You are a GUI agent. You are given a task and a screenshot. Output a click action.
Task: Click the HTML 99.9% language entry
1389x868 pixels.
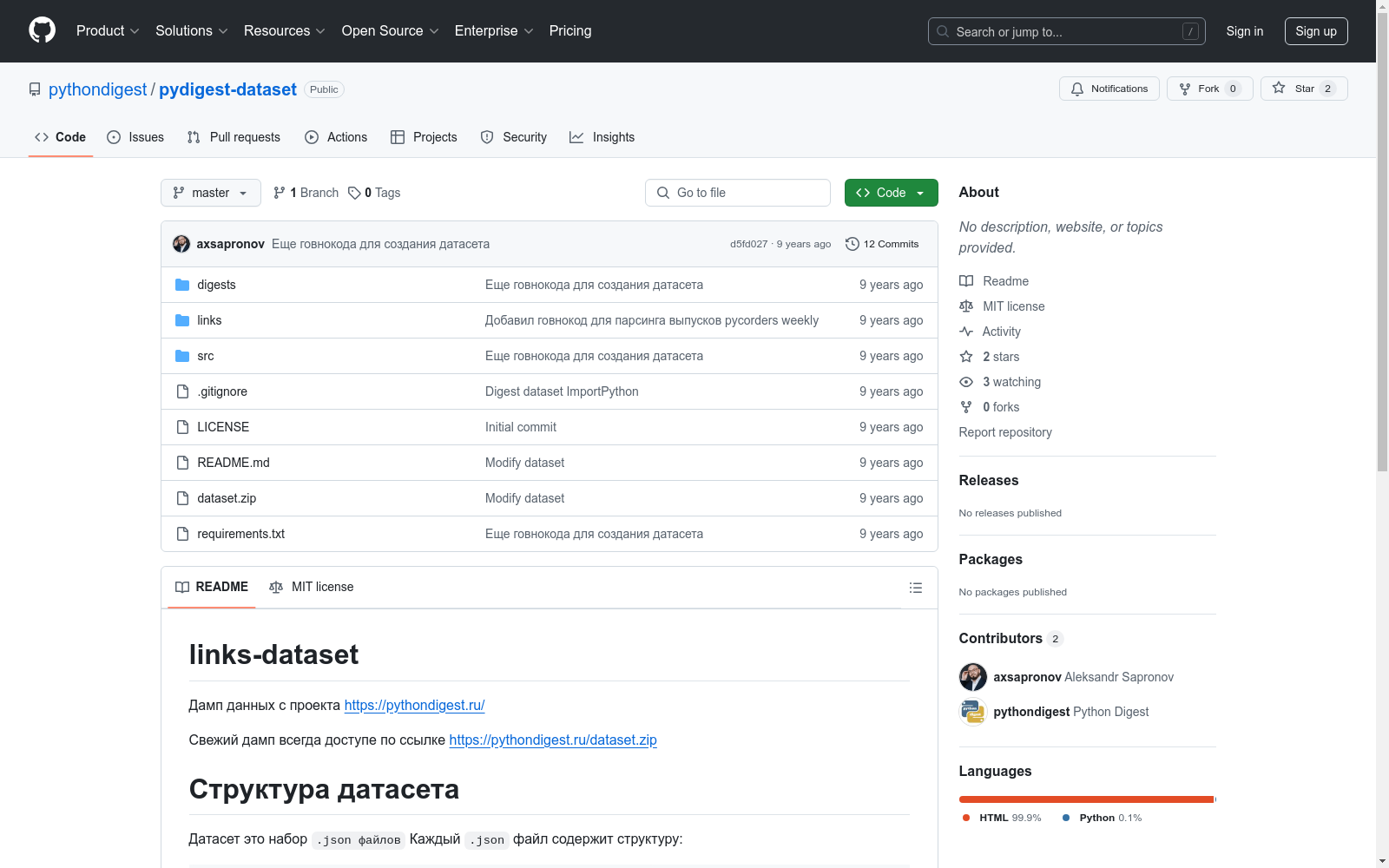point(1002,818)
